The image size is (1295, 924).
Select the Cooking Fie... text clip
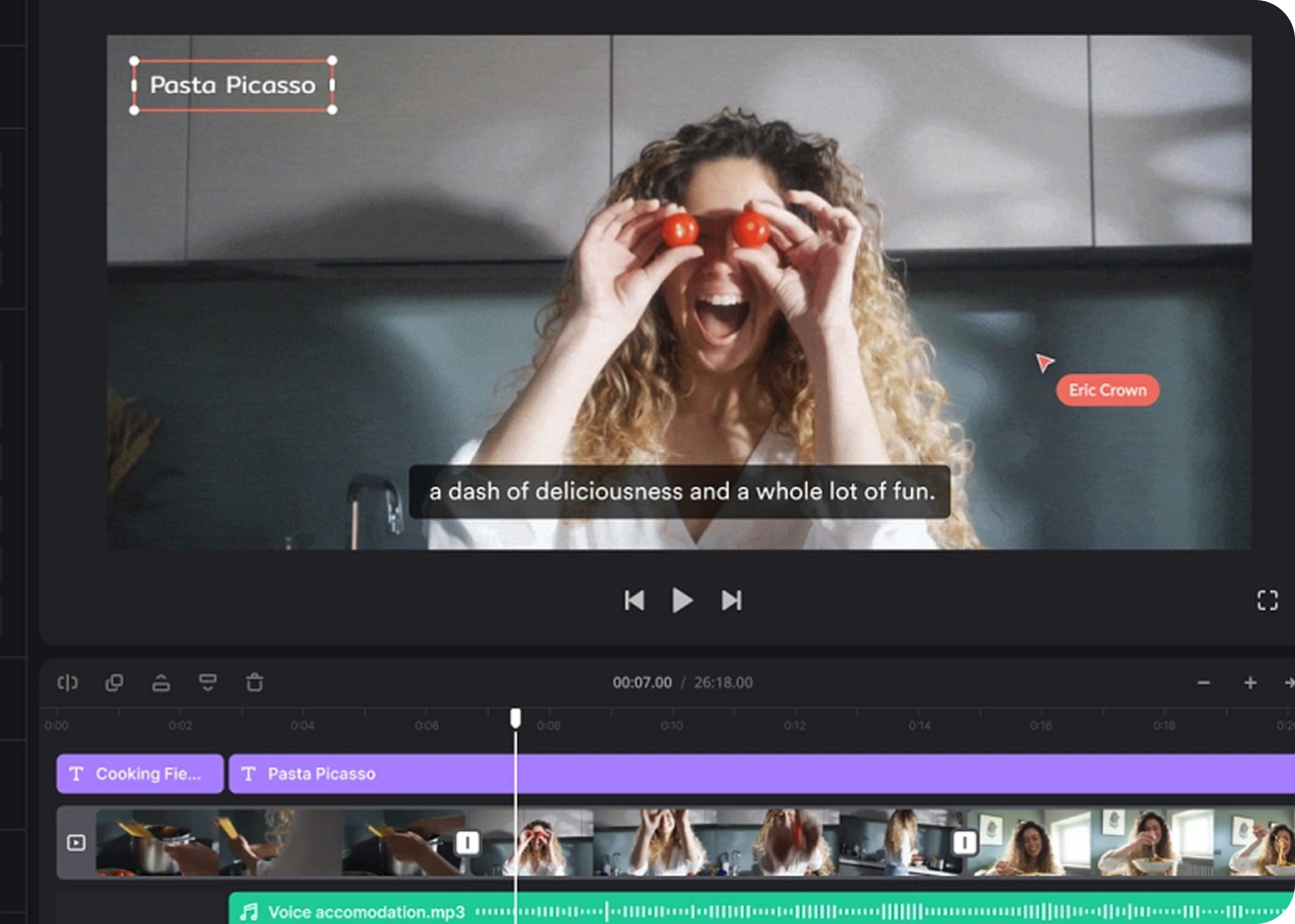[x=140, y=773]
